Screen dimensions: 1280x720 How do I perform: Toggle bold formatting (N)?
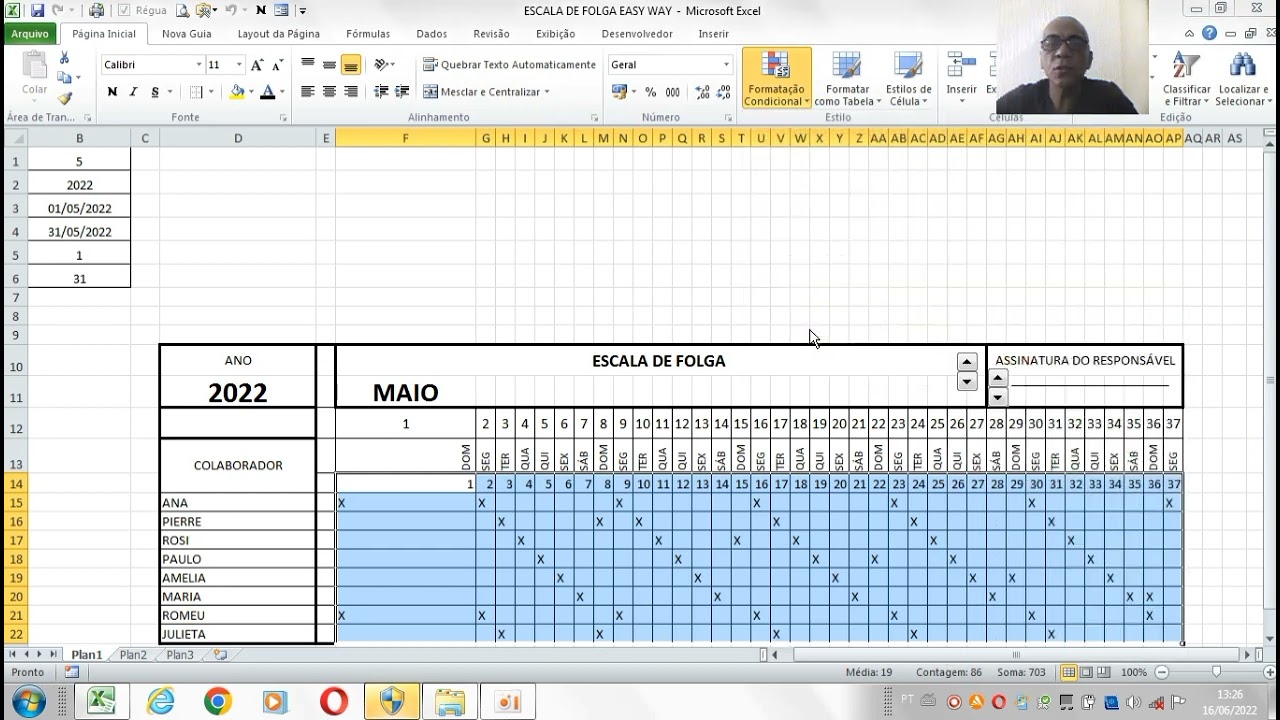112,92
